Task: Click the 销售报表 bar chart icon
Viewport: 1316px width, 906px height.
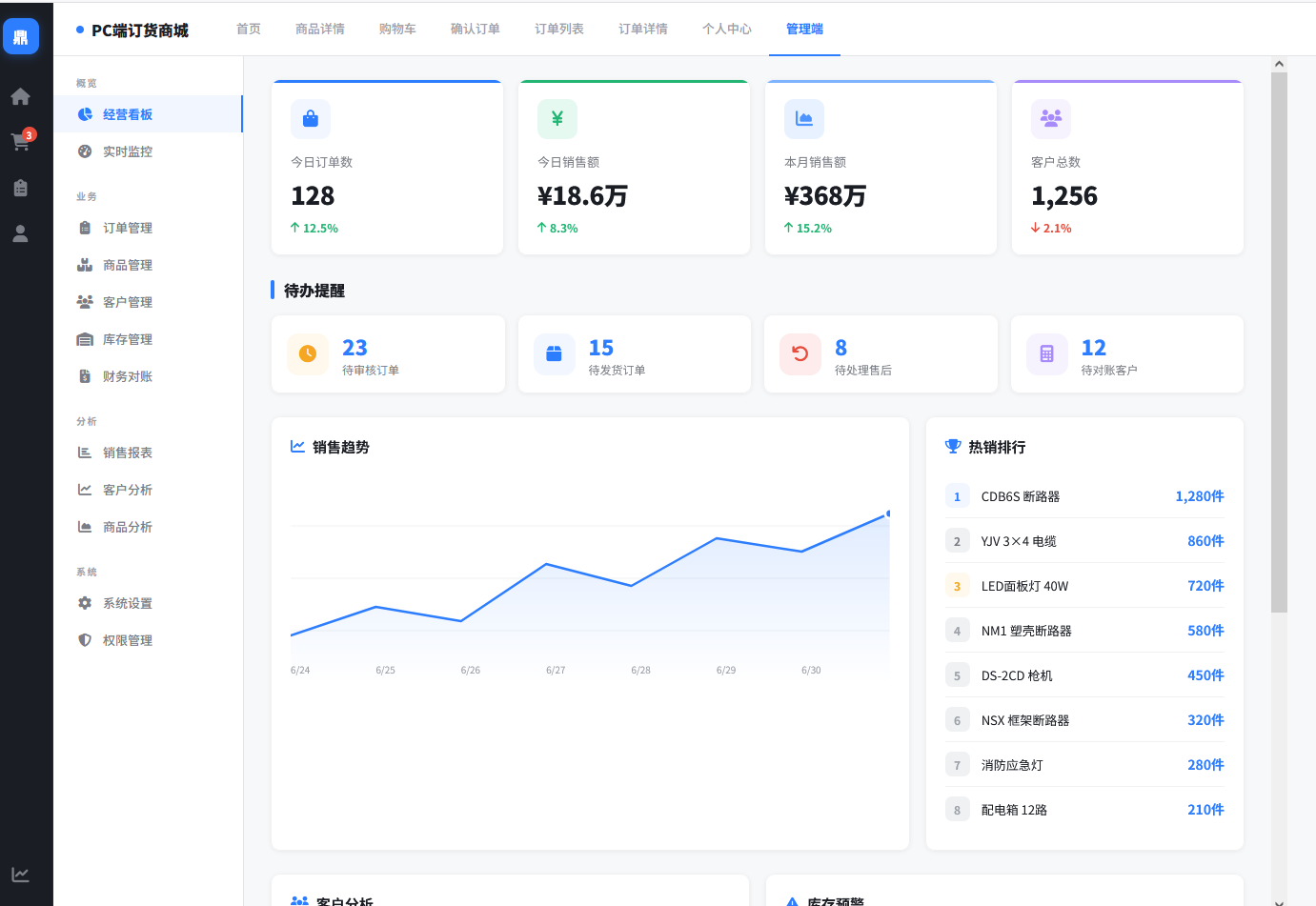Action: [x=85, y=453]
